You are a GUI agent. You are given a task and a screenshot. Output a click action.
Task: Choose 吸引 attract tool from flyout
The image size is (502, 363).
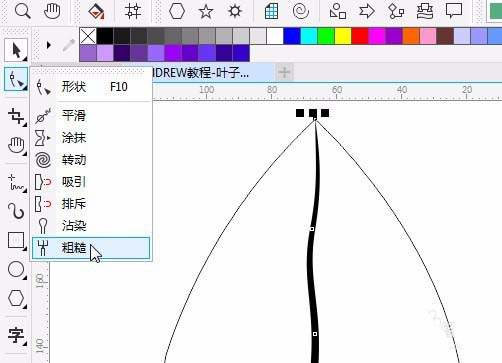[91, 182]
